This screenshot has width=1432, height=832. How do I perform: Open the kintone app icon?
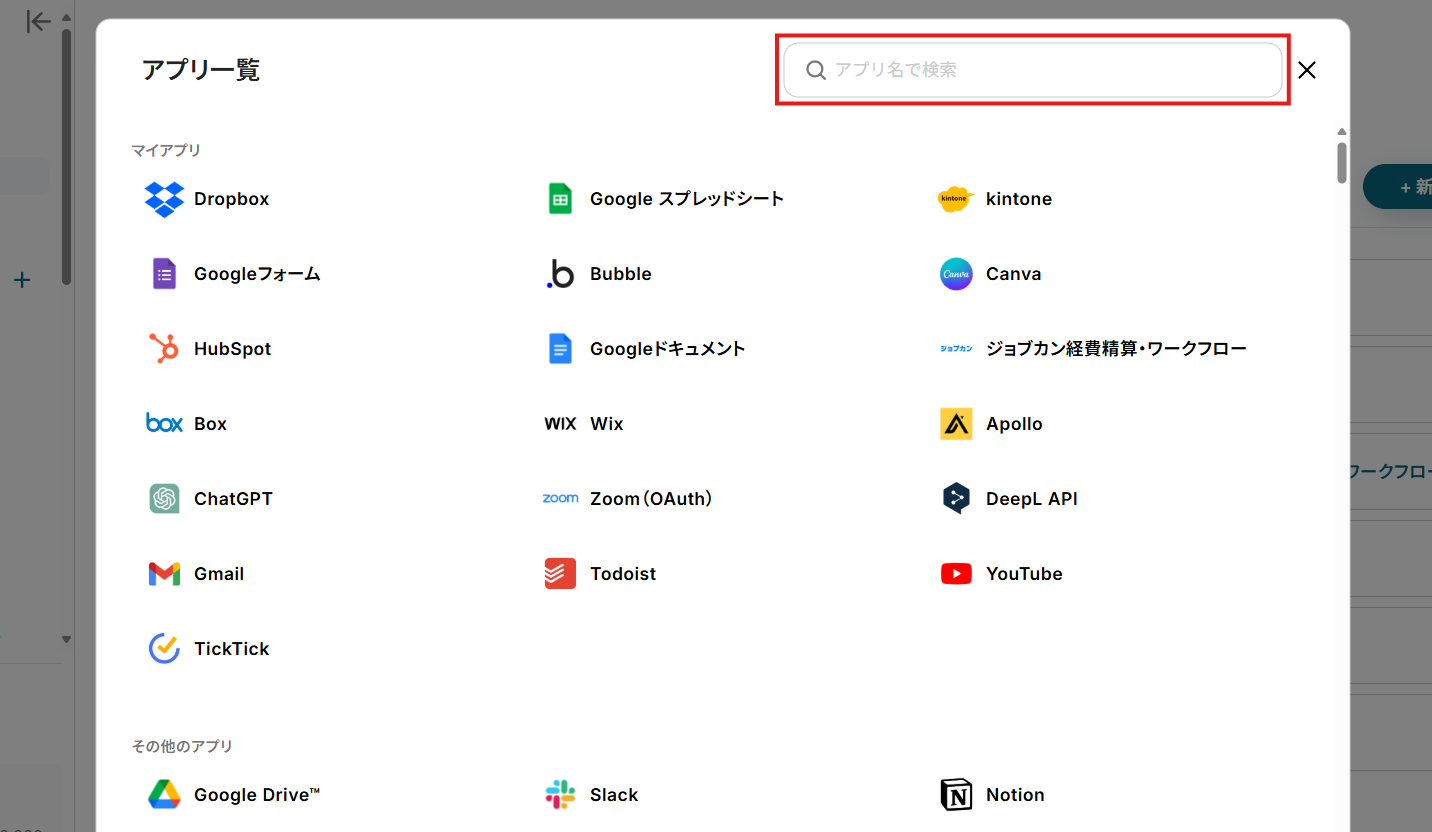956,199
